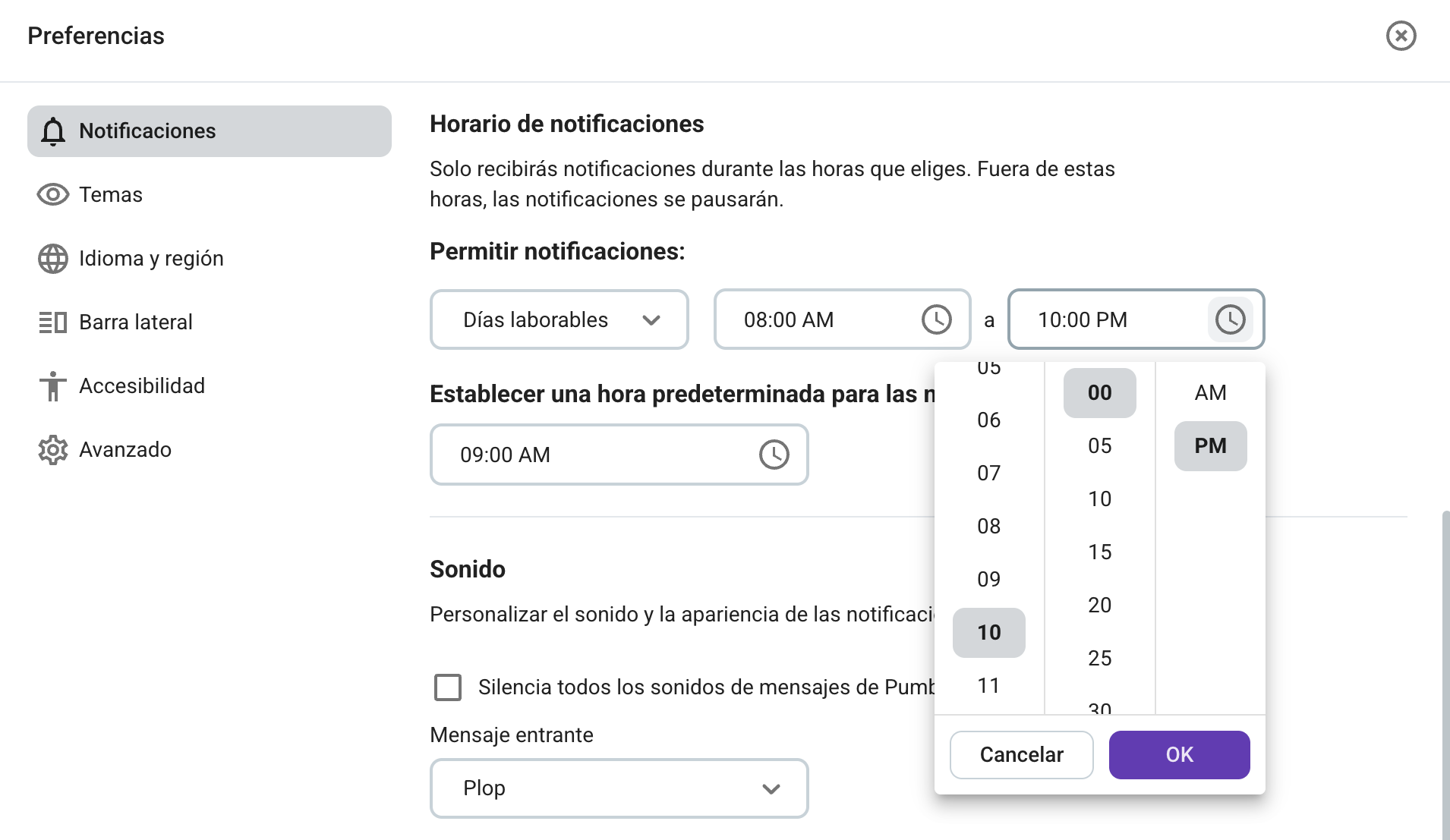This screenshot has width=1450, height=840.
Task: Click the Accesibilidad person icon
Action: pyautogui.click(x=52, y=385)
